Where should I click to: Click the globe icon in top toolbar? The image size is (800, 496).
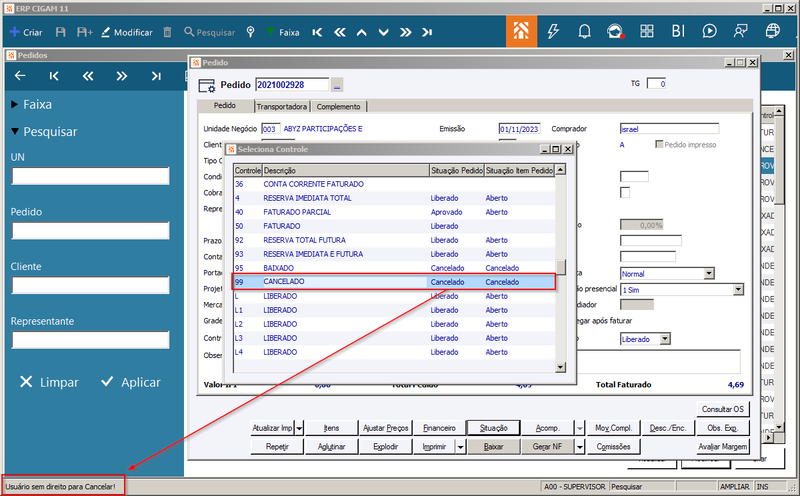[773, 32]
